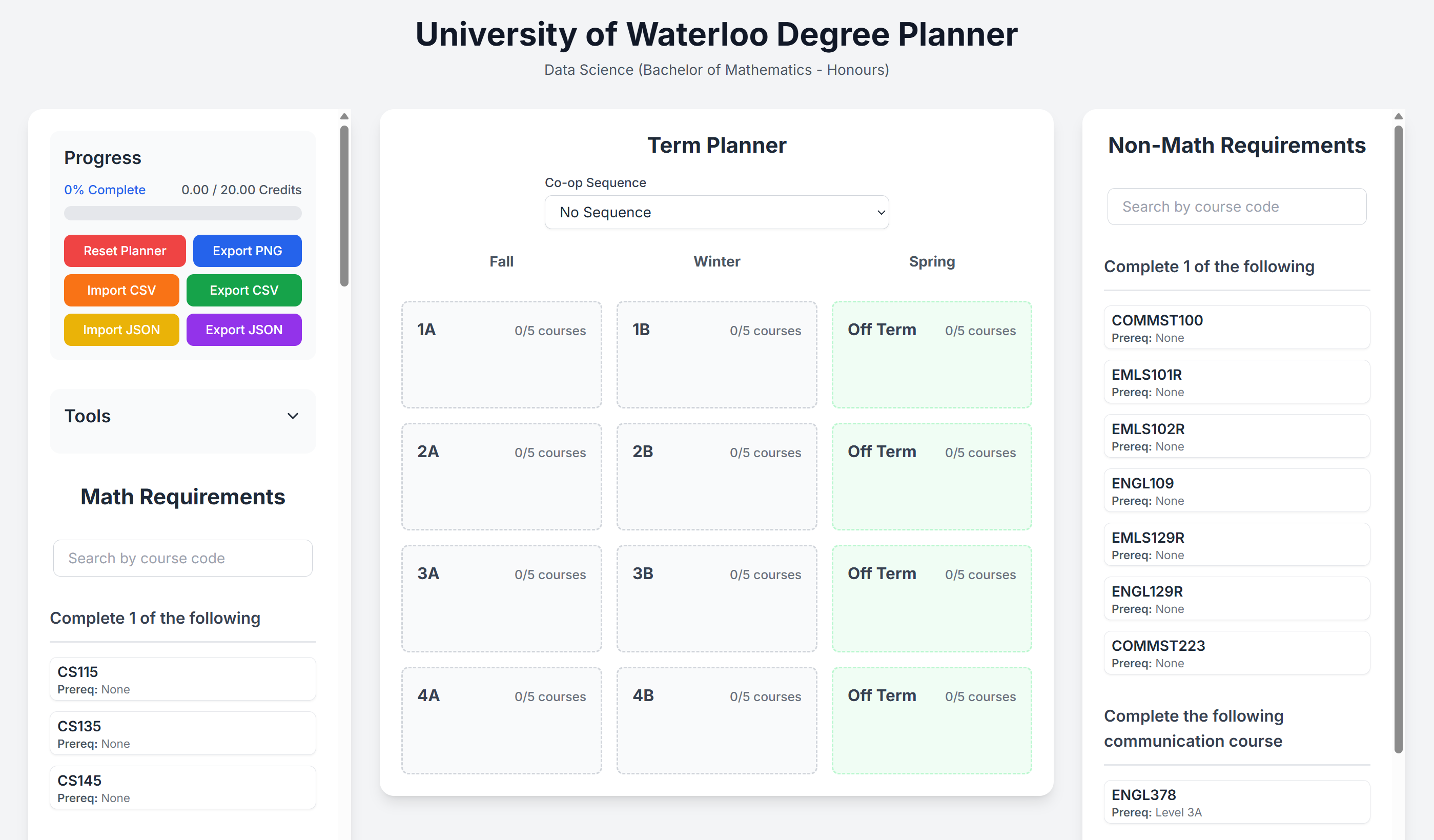Click Import CSV
1434x840 pixels.
point(121,290)
